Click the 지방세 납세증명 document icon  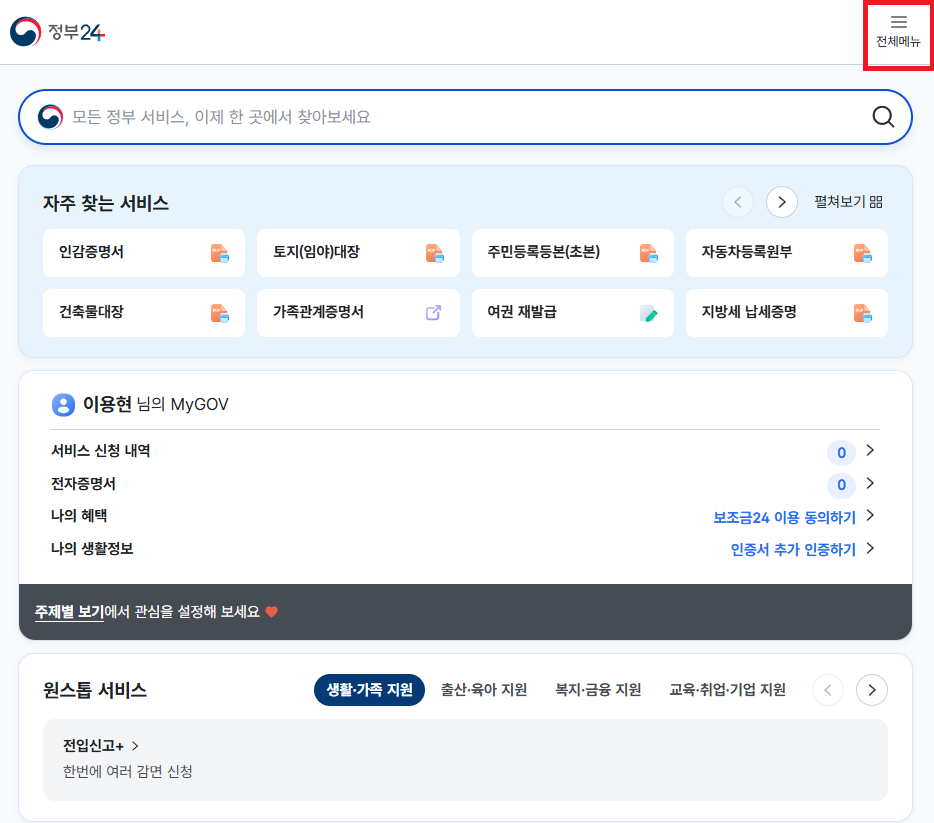pos(864,313)
